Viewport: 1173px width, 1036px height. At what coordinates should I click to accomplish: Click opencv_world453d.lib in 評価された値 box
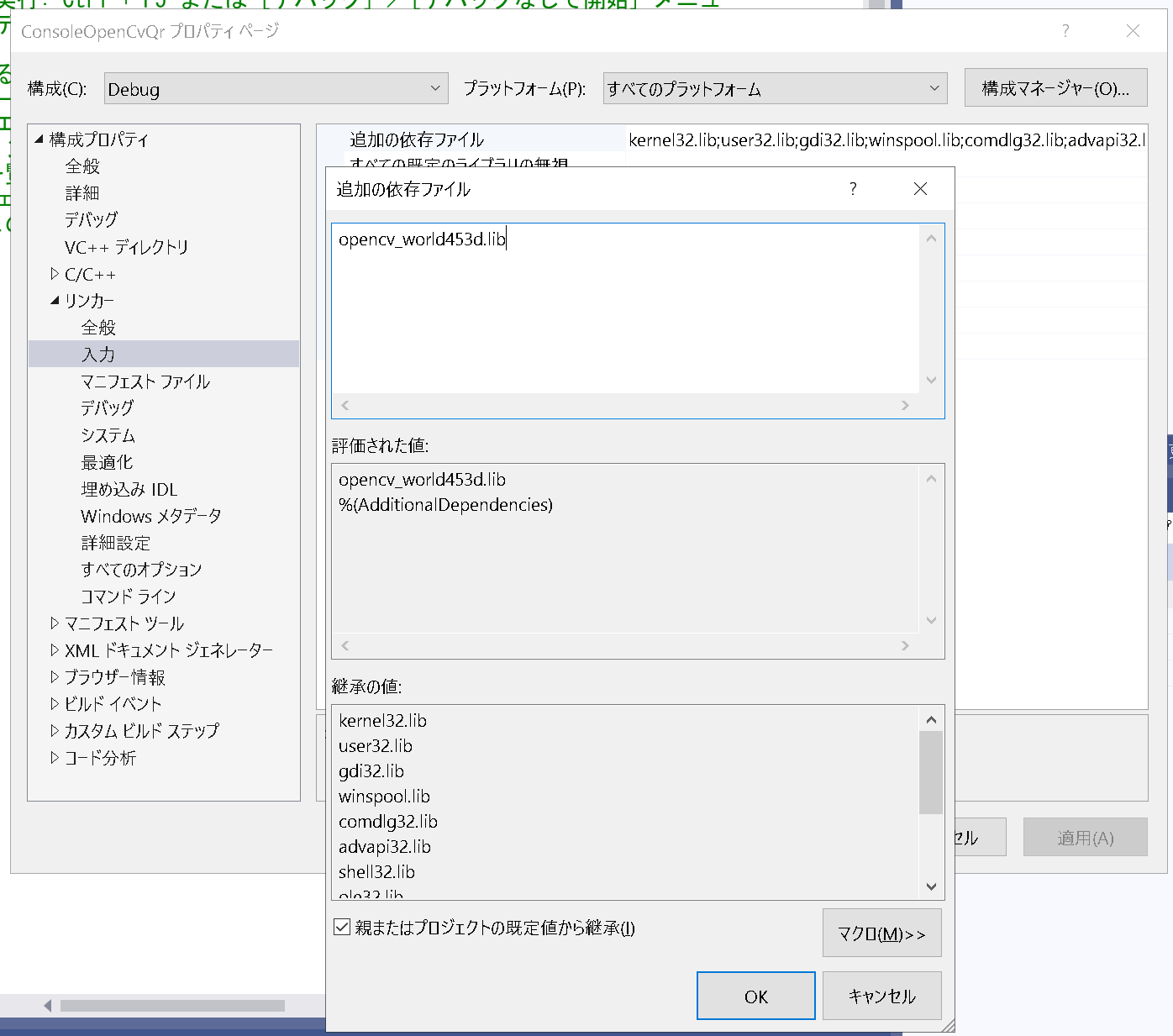[x=422, y=480]
